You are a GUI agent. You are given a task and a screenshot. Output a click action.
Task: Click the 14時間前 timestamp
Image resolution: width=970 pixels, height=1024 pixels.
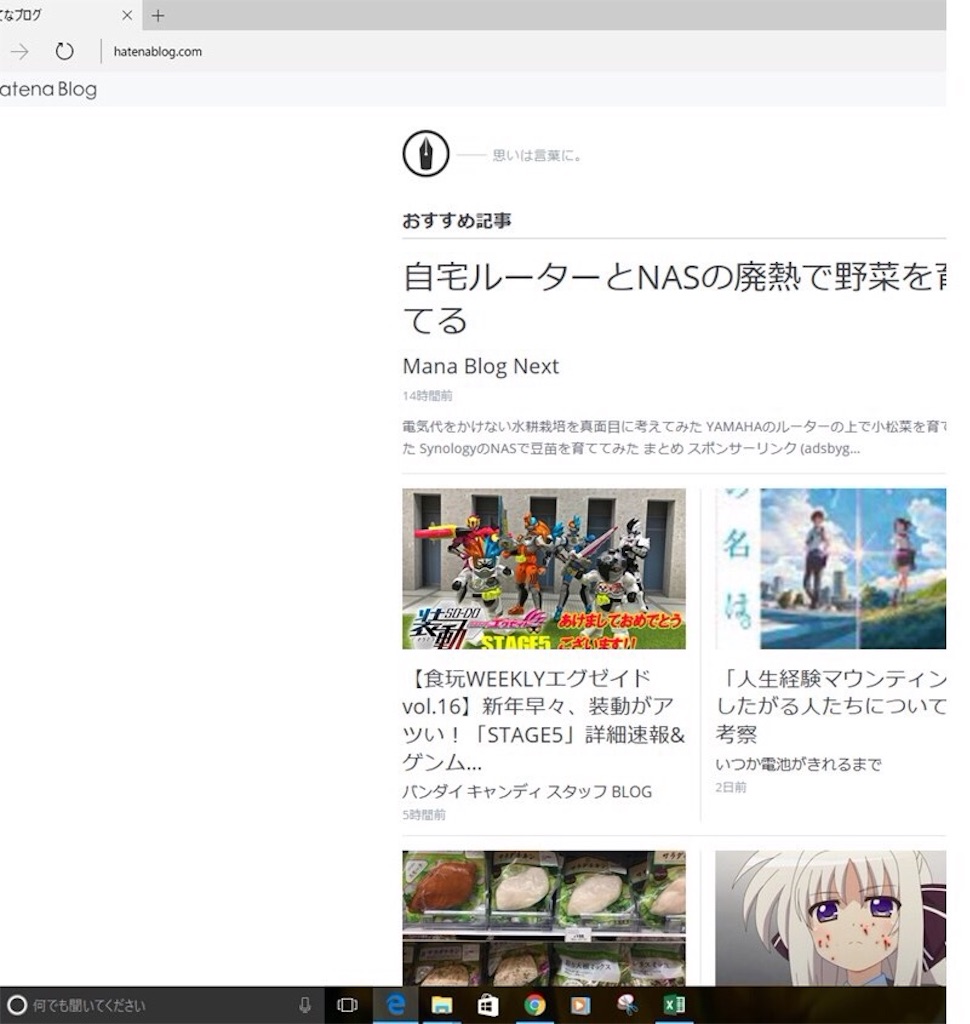[x=427, y=396]
